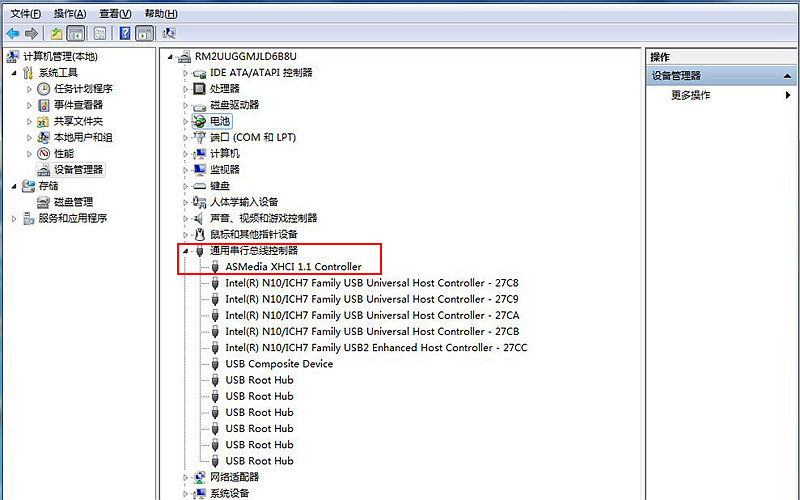
Task: Click the 磁盘管理 icon in the left tree
Action: (x=44, y=203)
